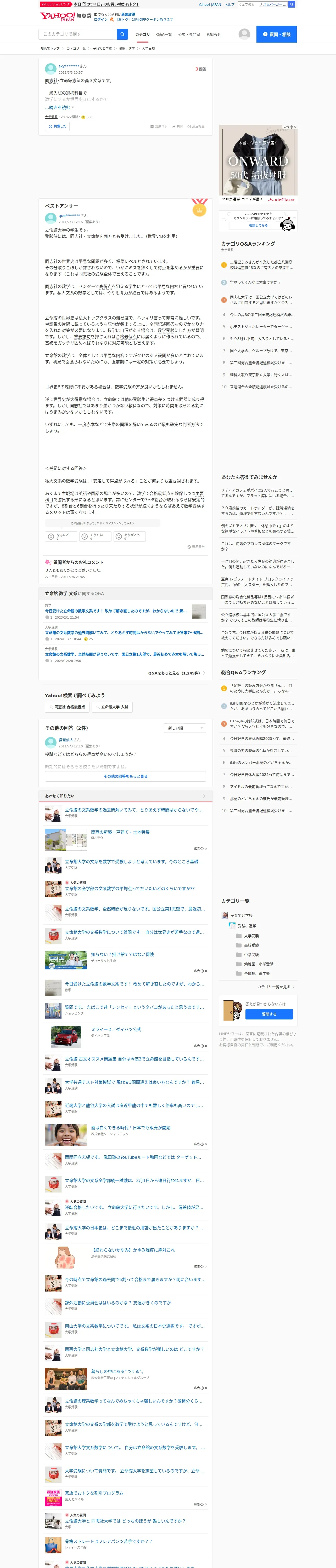Click 子育てと学校 category thumbnail icon
336x1568 pixels.
coord(225,915)
